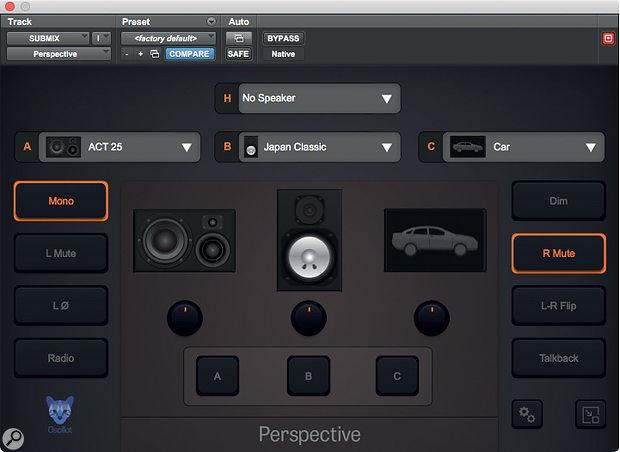
Task: Click the BYPASS button
Action: click(x=283, y=38)
